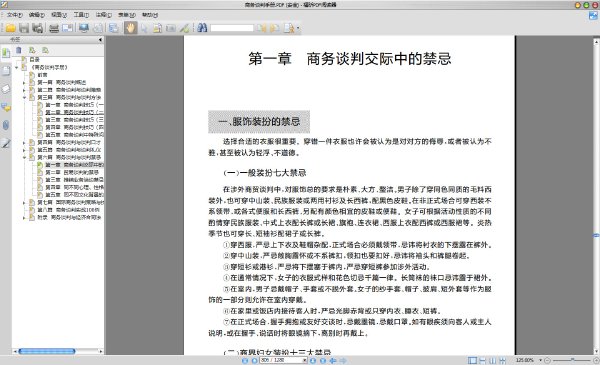The height and width of the screenshot is (365, 600).
Task: Open a file with the folder icon
Action: point(10,28)
